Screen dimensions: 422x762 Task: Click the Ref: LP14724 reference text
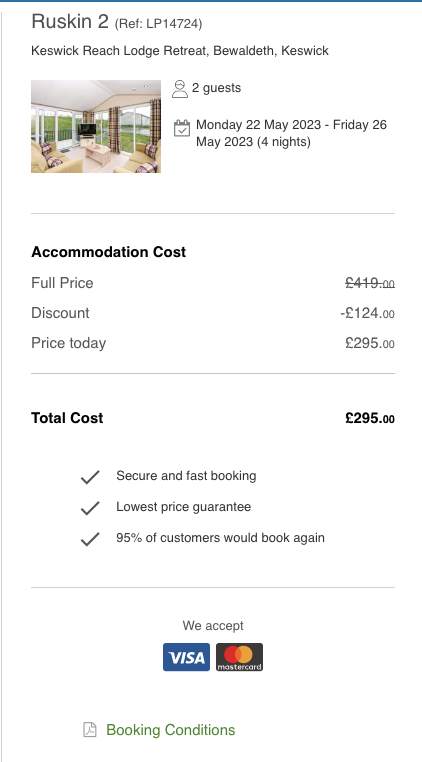pyautogui.click(x=158, y=23)
